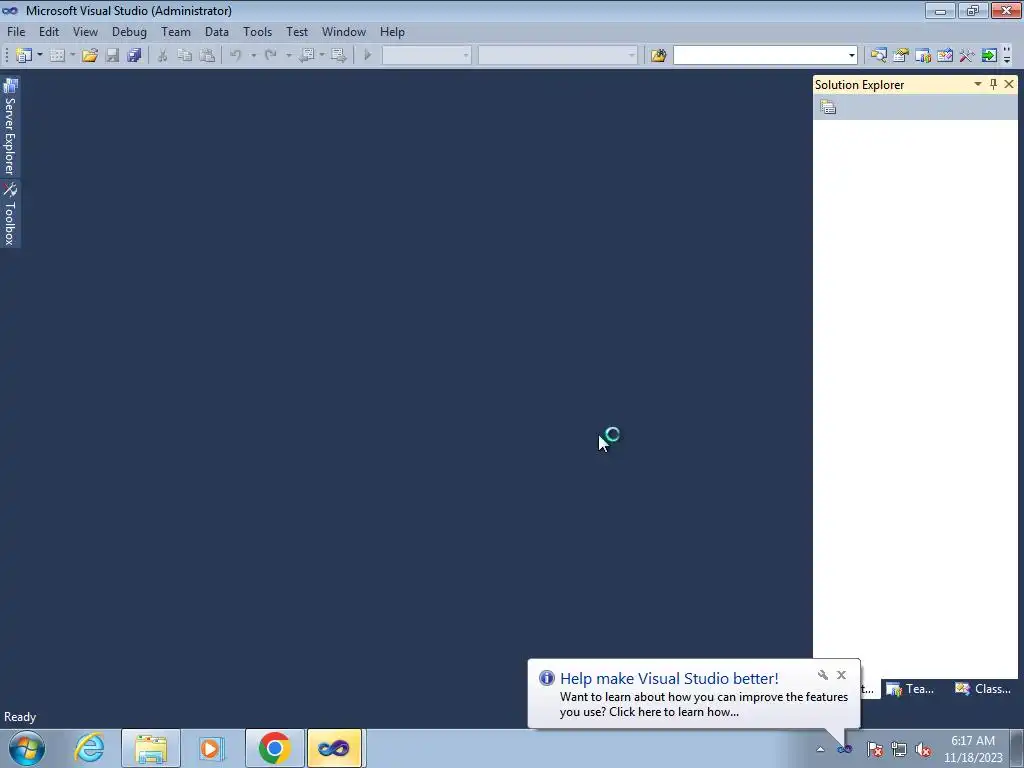Open the notification balloon's wrench options icon
Screen dimensions: 1024x768
click(x=823, y=675)
